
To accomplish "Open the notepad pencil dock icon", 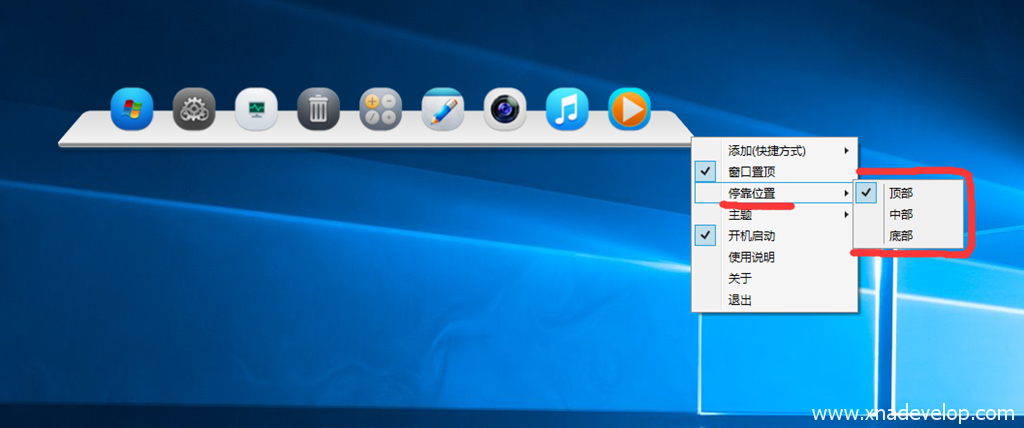I will click(442, 109).
